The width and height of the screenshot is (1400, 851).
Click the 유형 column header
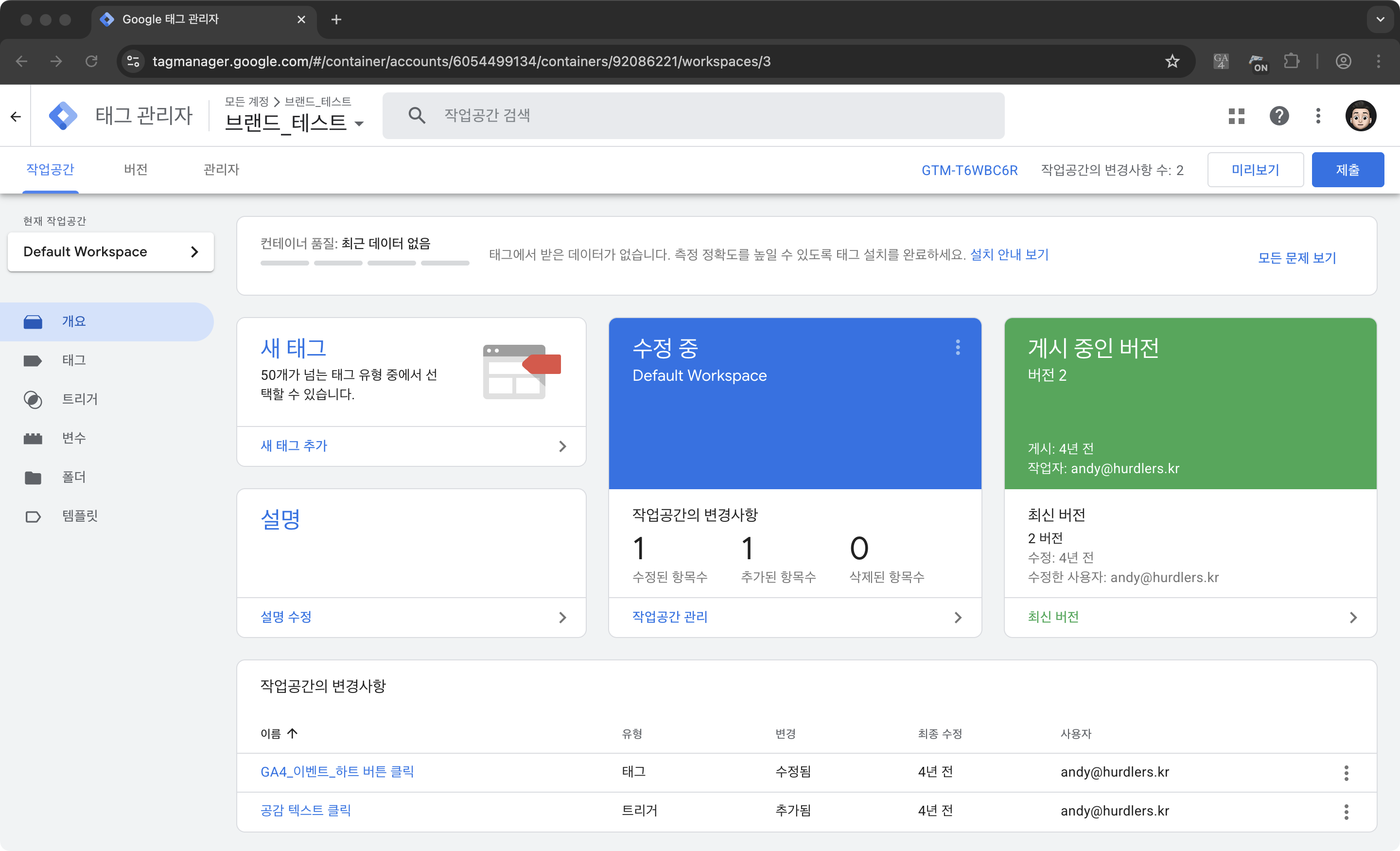pos(632,734)
